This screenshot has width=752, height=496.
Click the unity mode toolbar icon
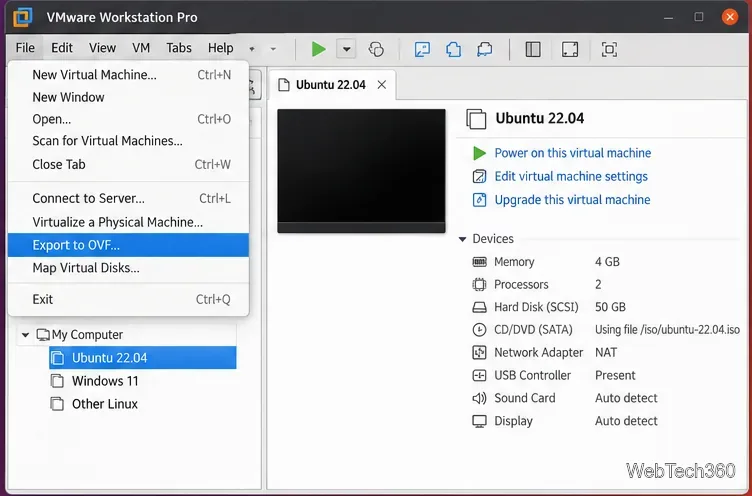[609, 49]
